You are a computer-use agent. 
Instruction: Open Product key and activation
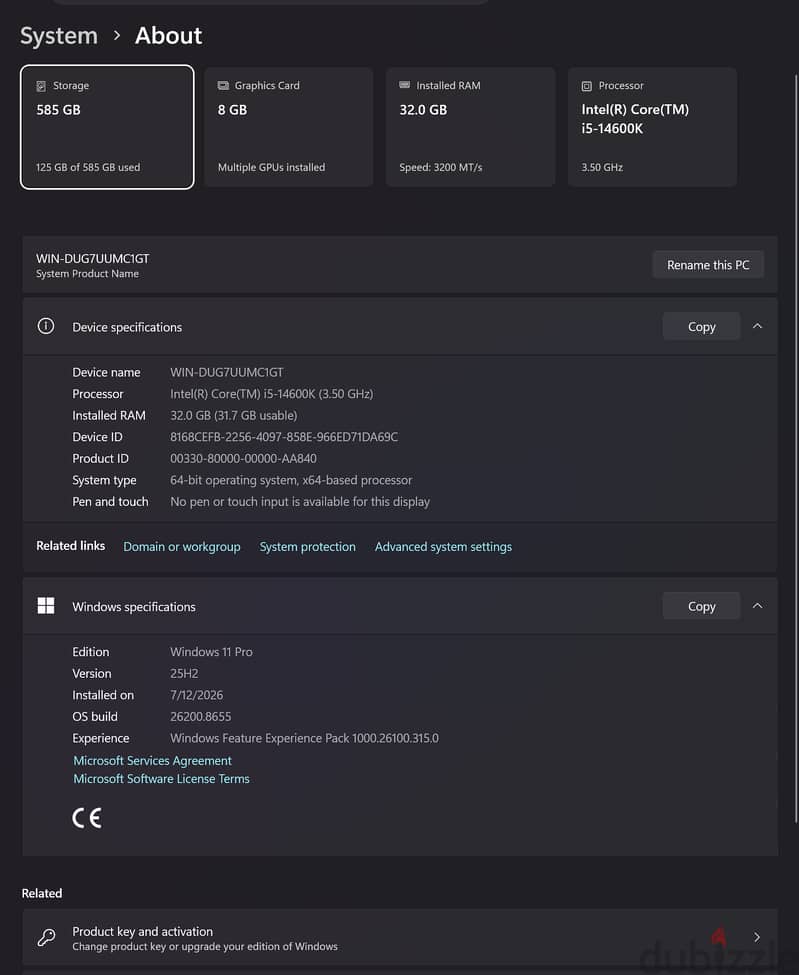400,938
